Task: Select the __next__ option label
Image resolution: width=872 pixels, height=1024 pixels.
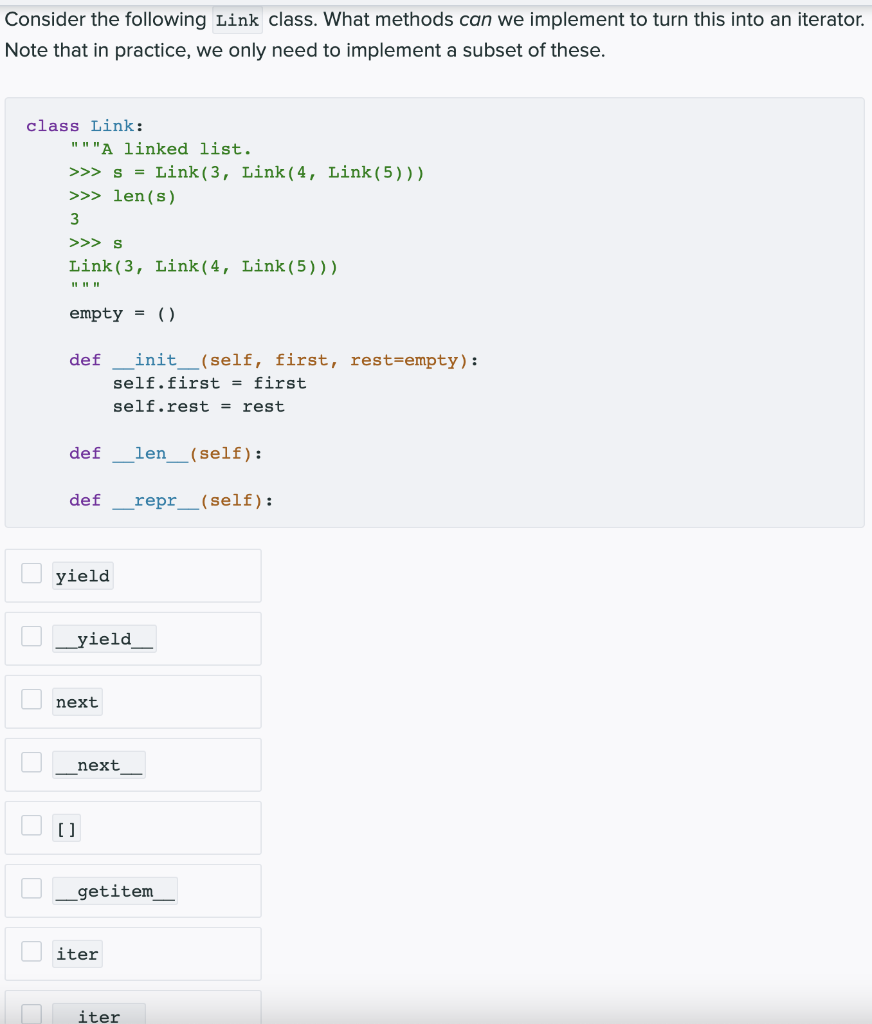Action: click(98, 764)
